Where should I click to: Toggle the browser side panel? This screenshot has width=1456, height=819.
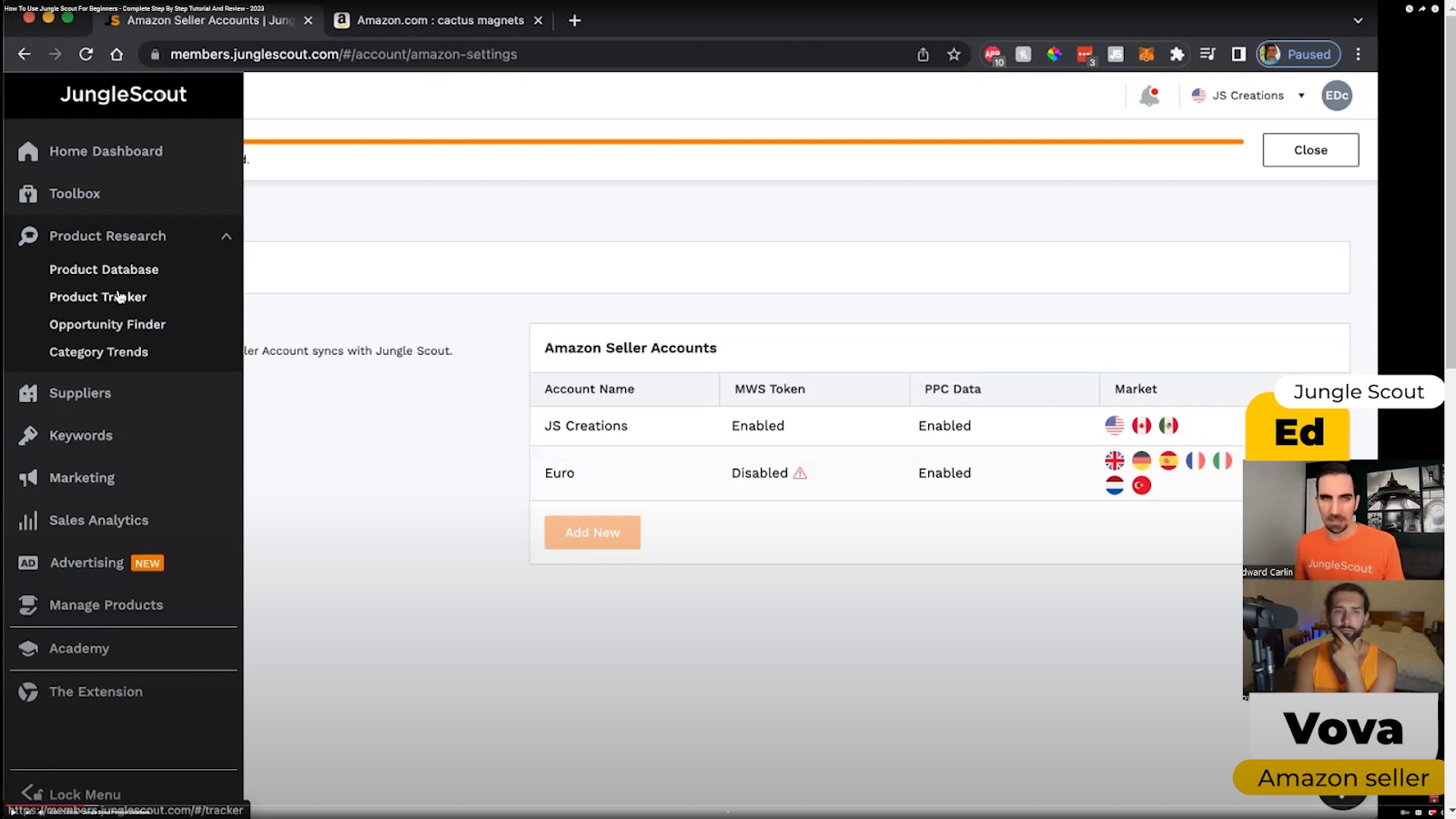[1239, 55]
